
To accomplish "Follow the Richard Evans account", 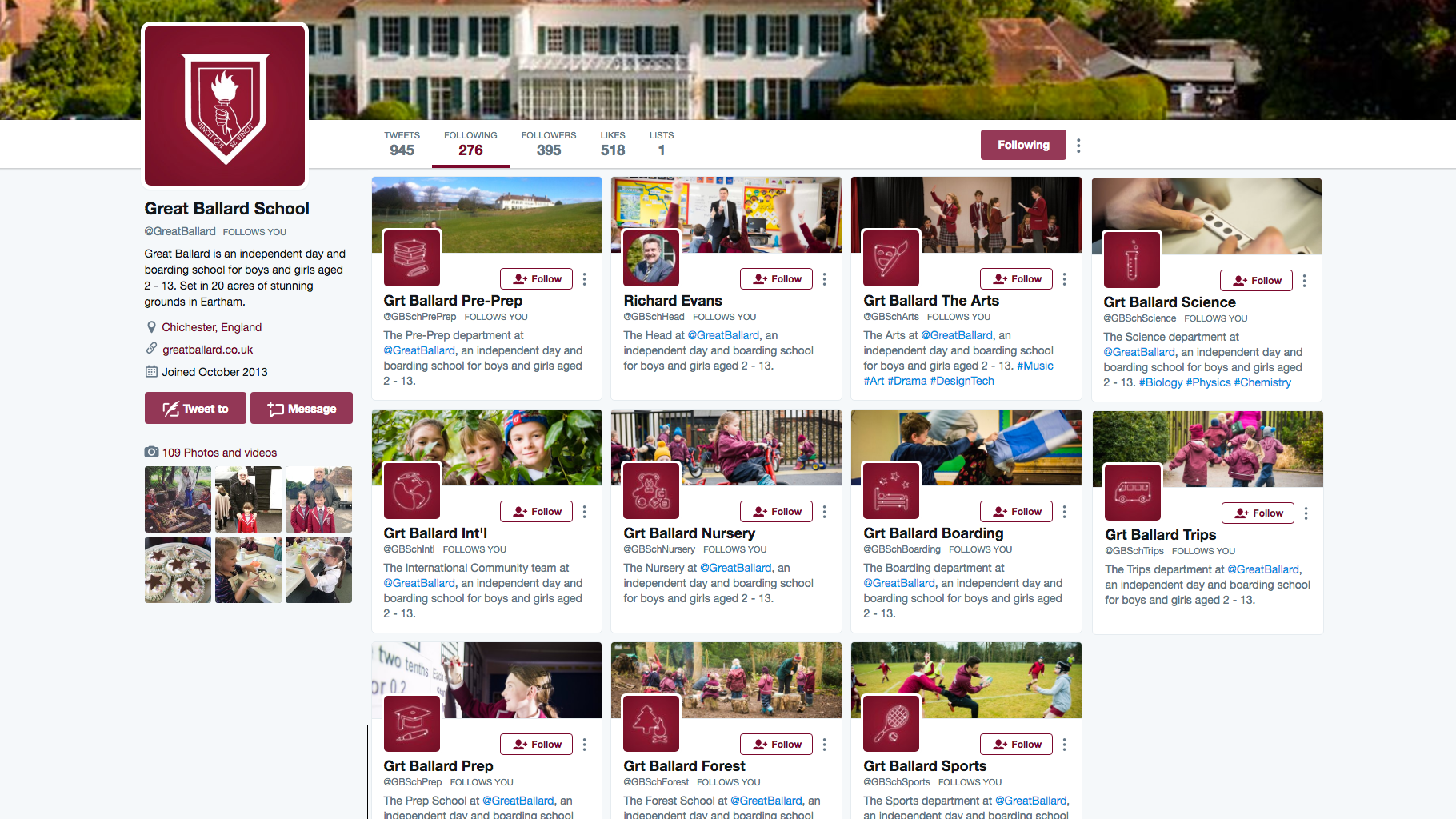I will point(776,278).
